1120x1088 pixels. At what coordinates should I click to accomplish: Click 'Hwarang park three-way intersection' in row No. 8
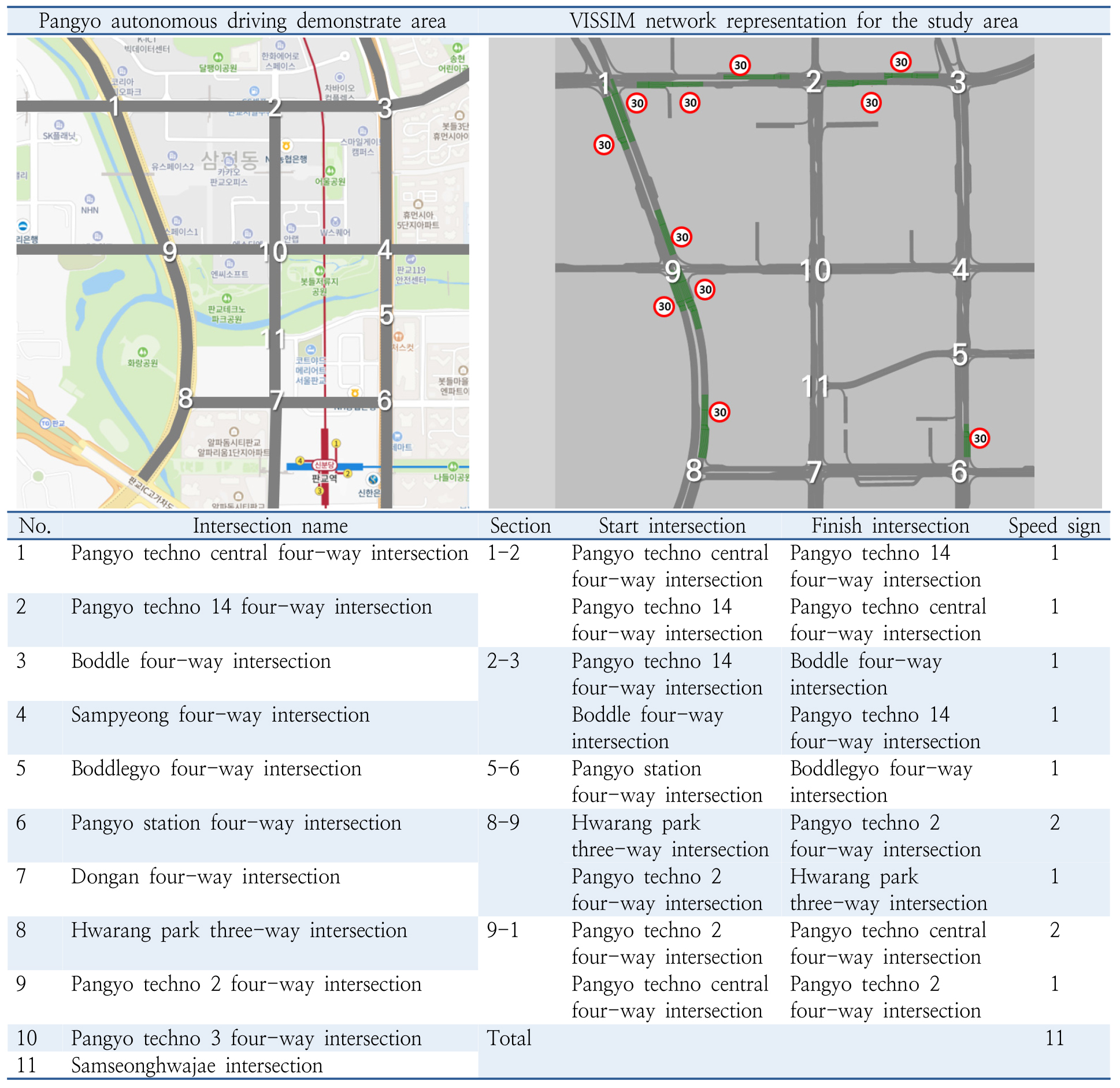click(x=239, y=931)
